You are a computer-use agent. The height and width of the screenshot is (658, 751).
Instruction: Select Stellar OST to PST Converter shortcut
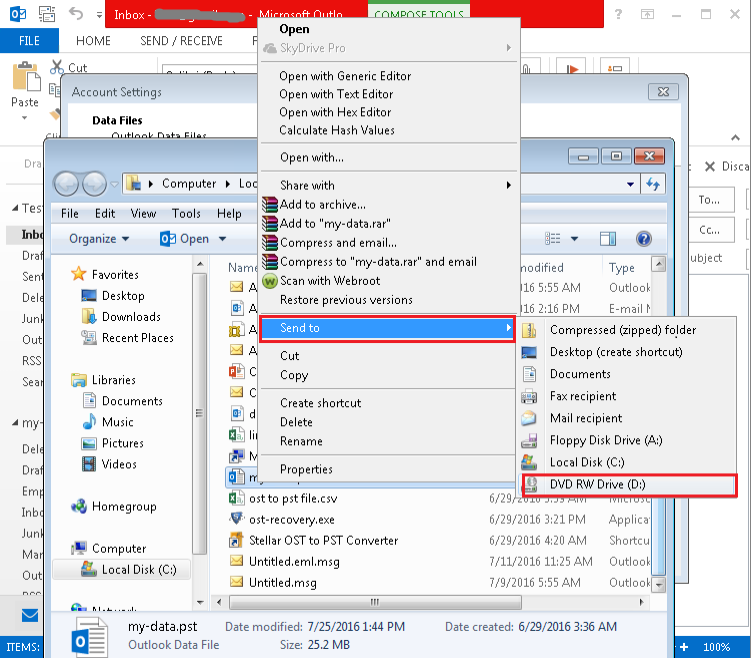click(x=323, y=541)
